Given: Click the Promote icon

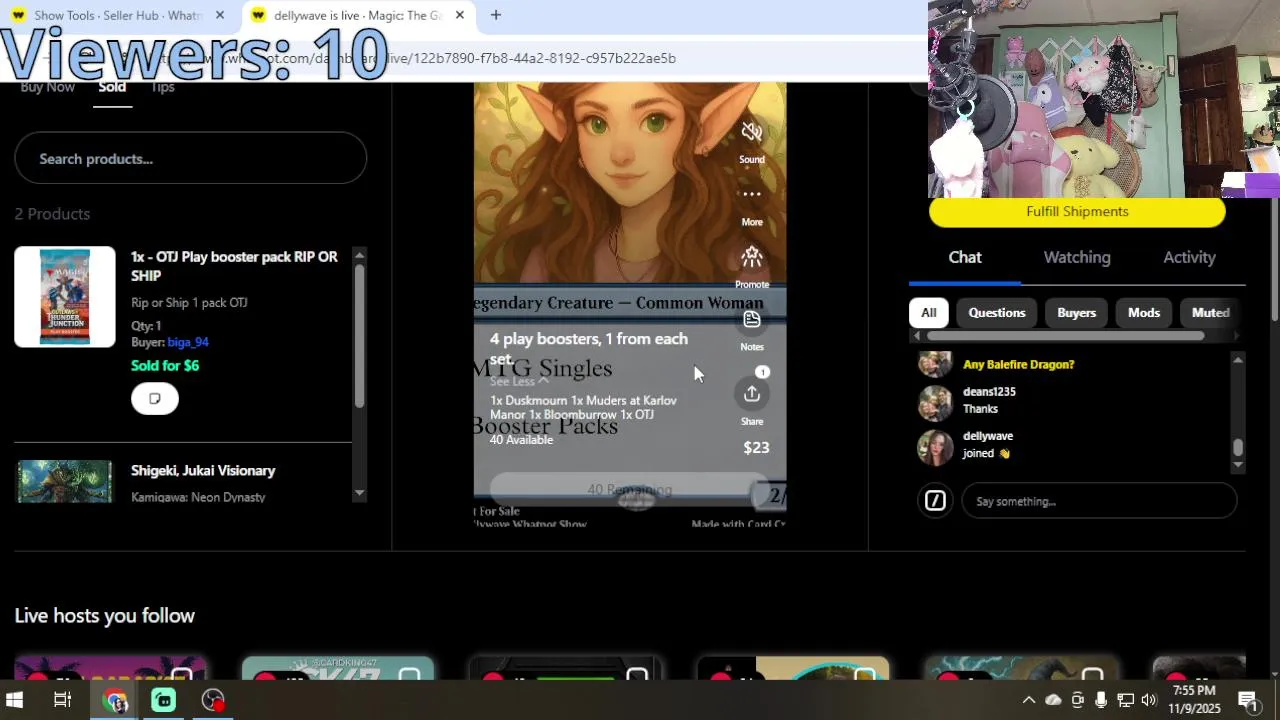Looking at the screenshot, I should tap(752, 257).
